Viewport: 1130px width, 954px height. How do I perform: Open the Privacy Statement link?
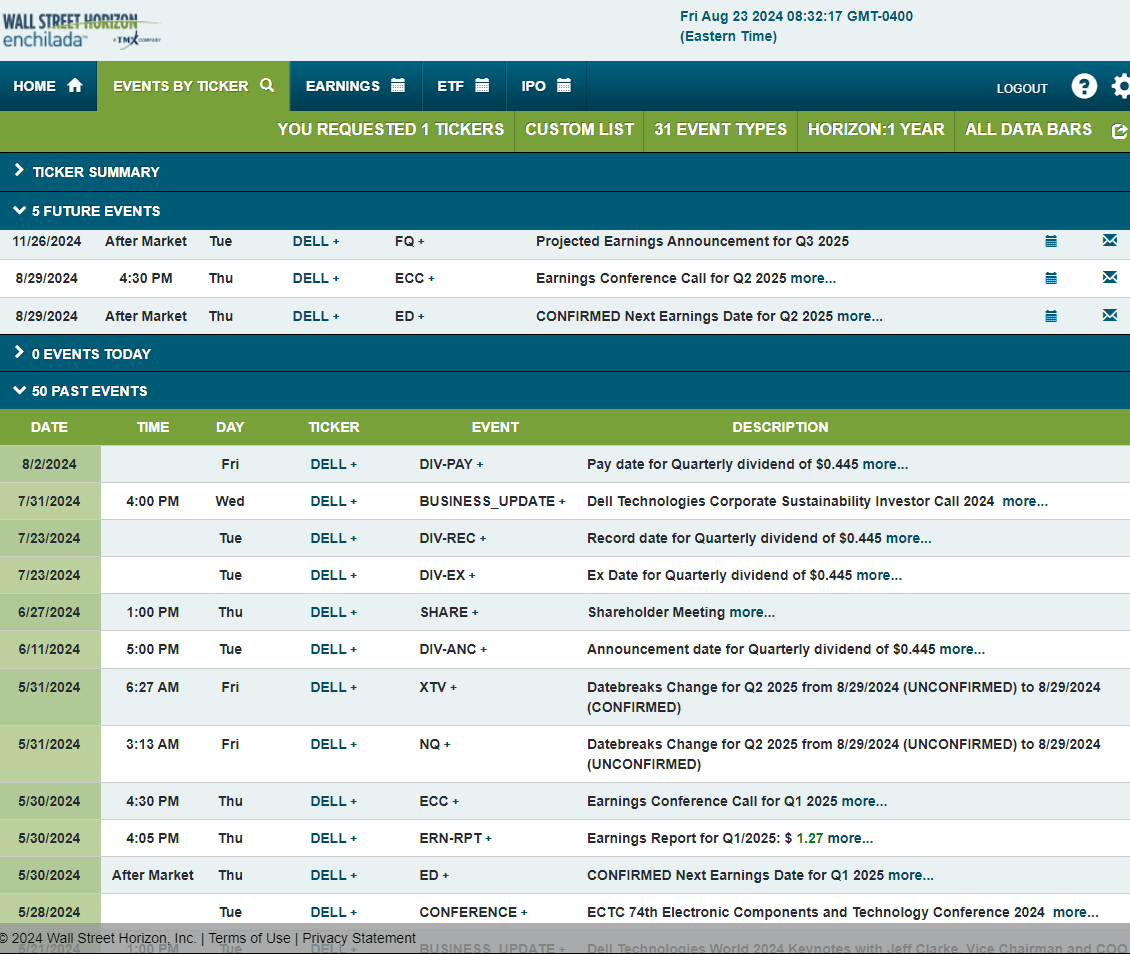[x=359, y=938]
